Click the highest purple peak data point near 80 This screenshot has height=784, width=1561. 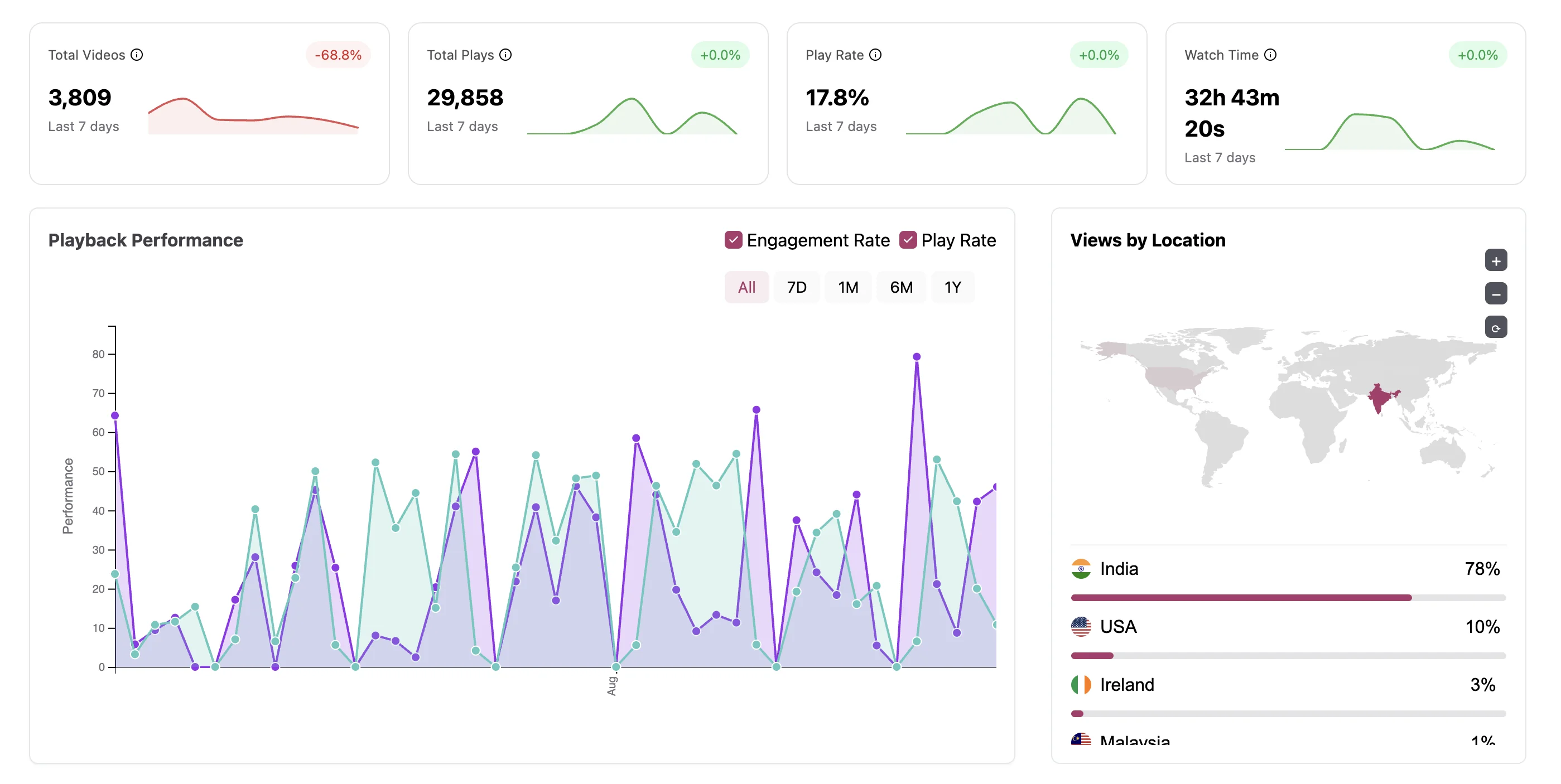coord(916,357)
